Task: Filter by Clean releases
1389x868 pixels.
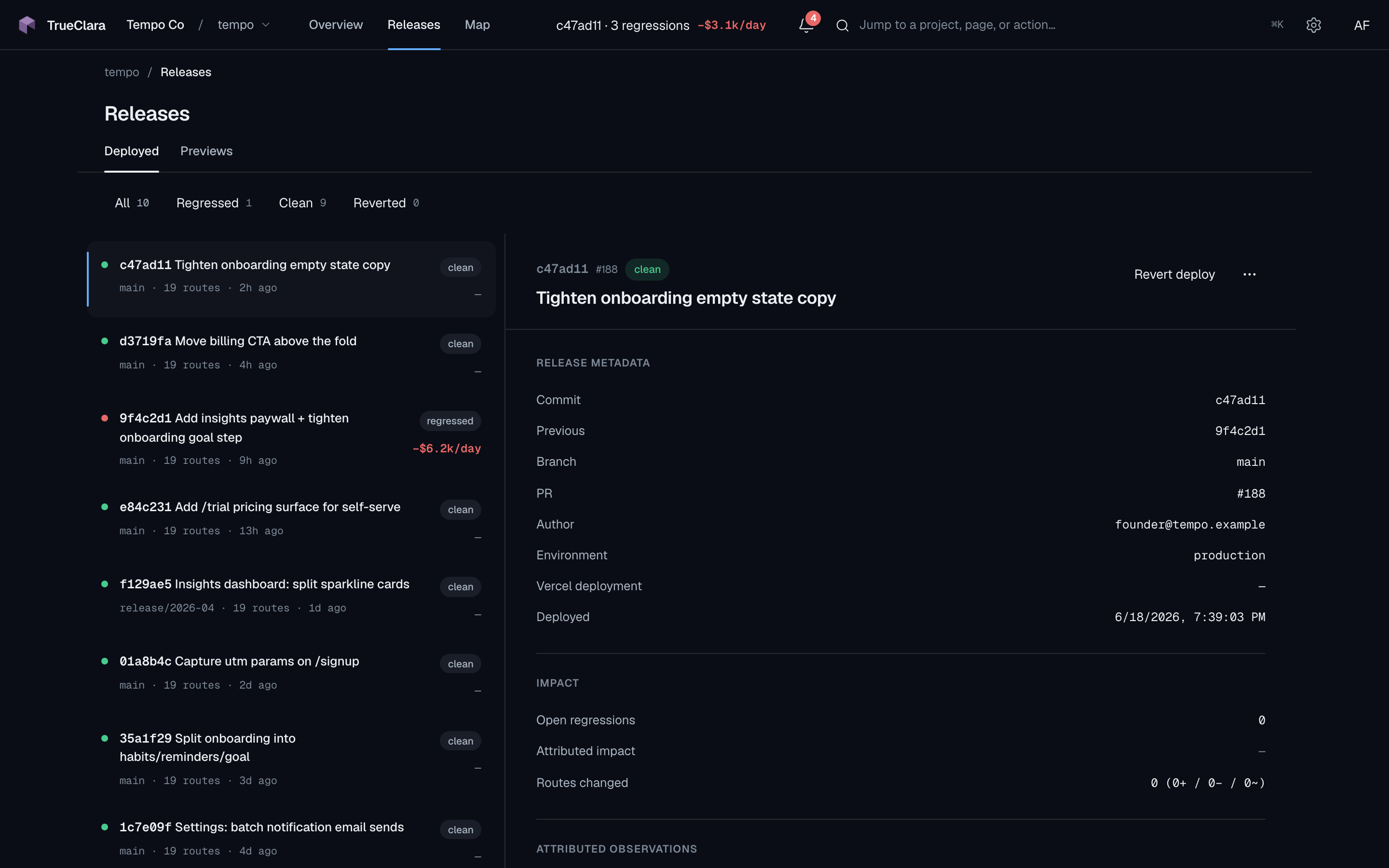Action: (x=302, y=203)
